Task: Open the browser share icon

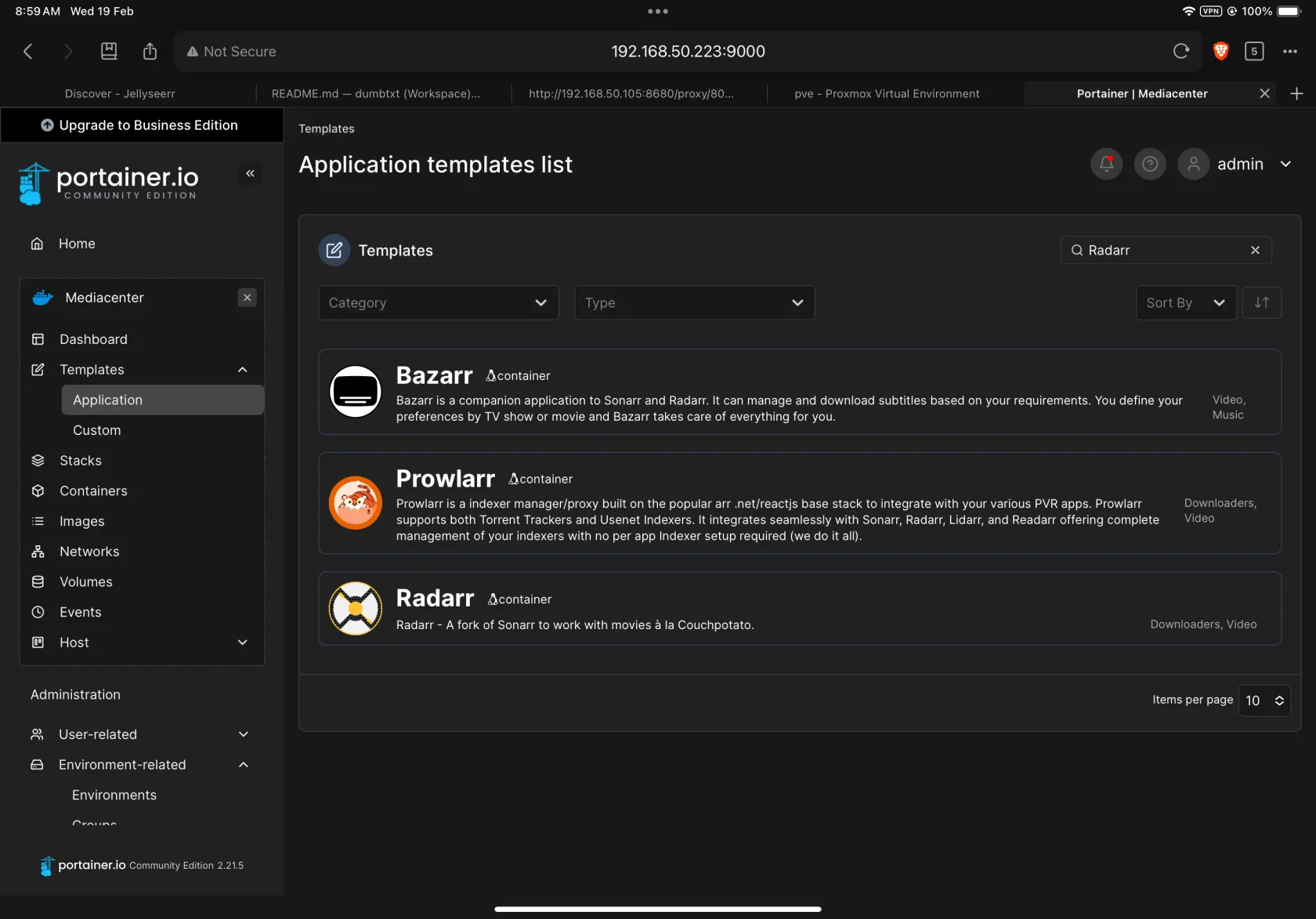Action: [x=150, y=52]
